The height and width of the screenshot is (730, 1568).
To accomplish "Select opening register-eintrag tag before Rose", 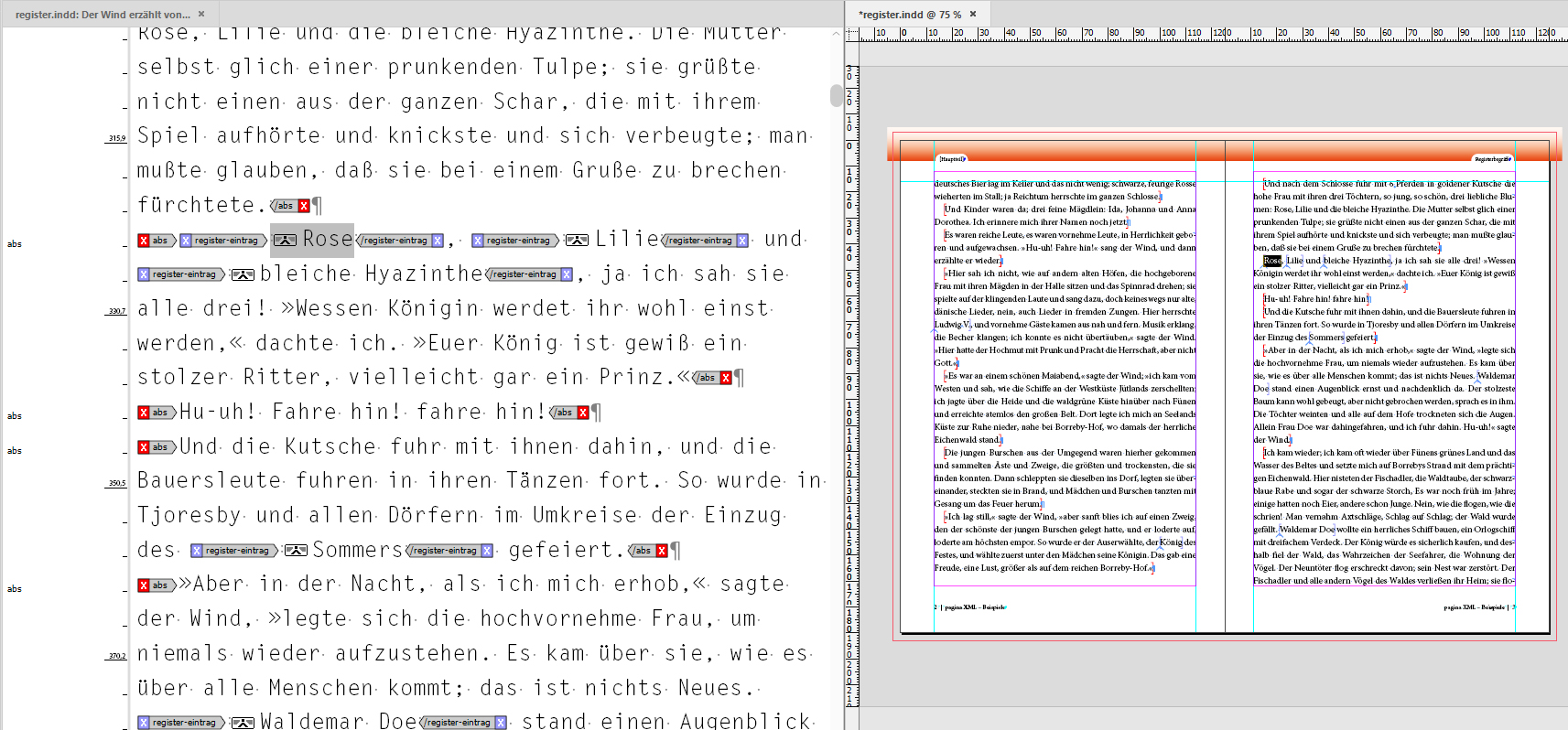I will [224, 241].
